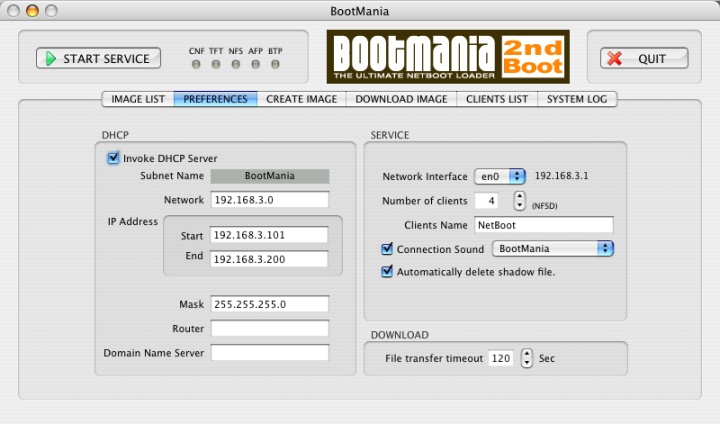Screen dimensions: 720x424
Task: Click the Mask field 255.255.255.0
Action: [x=270, y=304]
